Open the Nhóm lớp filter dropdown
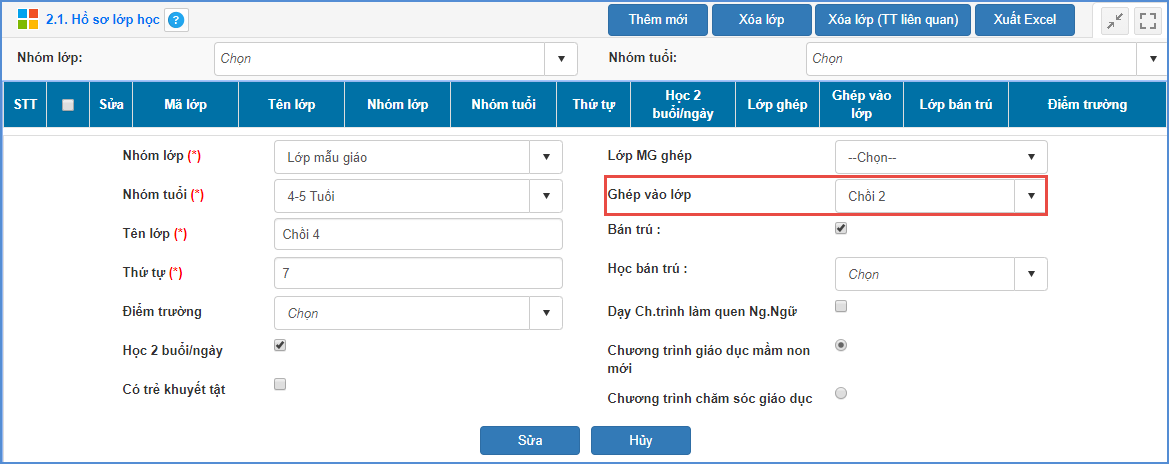This screenshot has height=464, width=1169. (560, 59)
